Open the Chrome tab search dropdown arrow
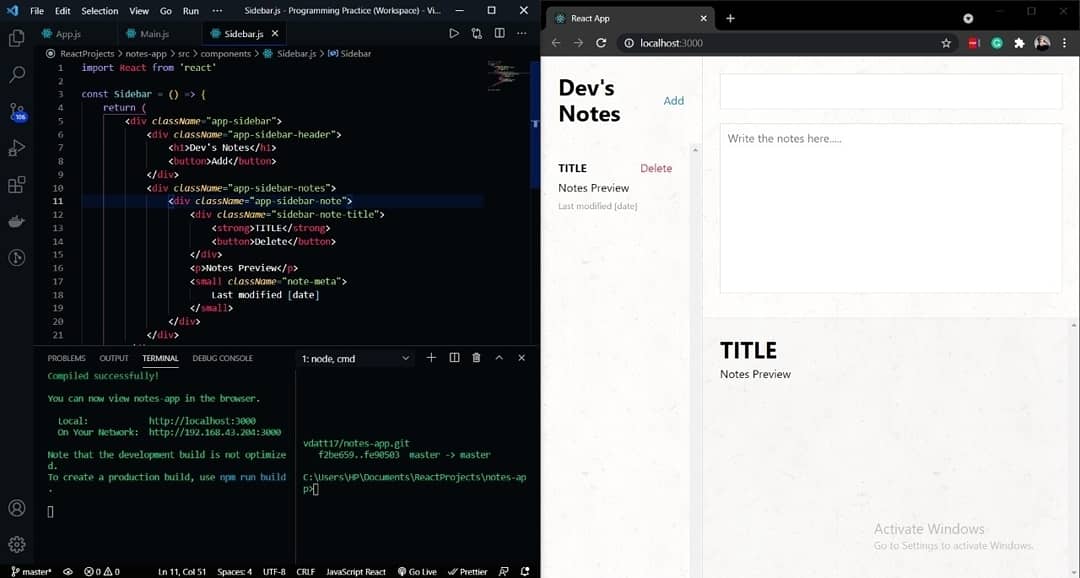Screen dimensions: 1080x578 pyautogui.click(x=968, y=19)
